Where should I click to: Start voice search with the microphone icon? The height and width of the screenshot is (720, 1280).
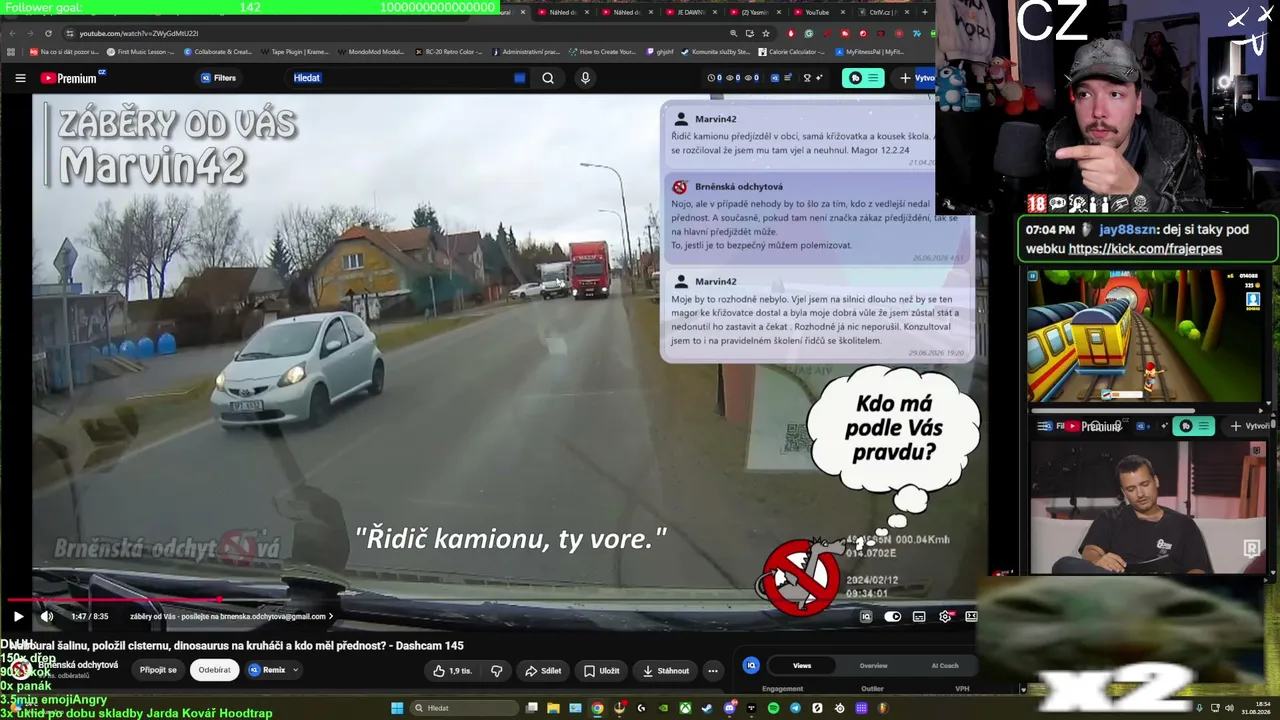click(x=585, y=78)
